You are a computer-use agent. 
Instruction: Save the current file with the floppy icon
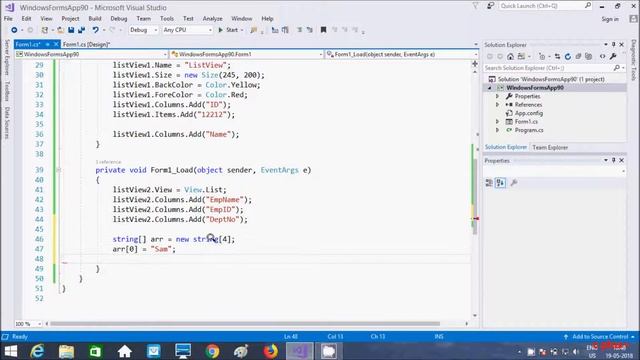tap(71, 30)
